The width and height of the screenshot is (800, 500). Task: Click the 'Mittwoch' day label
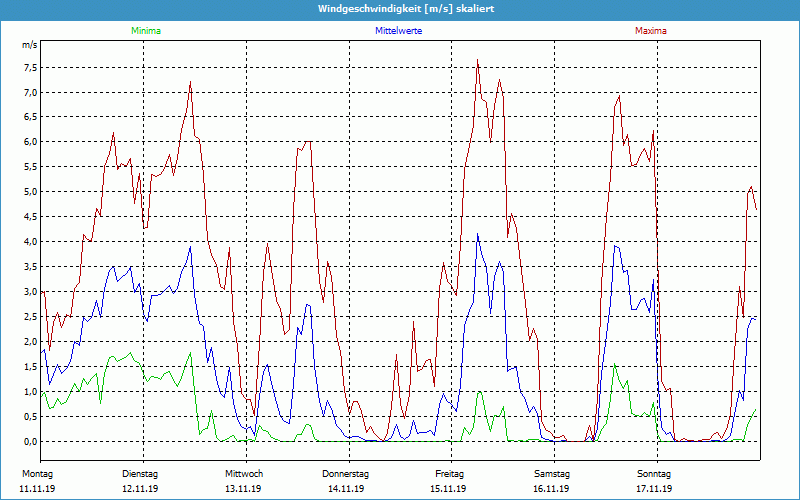244,474
